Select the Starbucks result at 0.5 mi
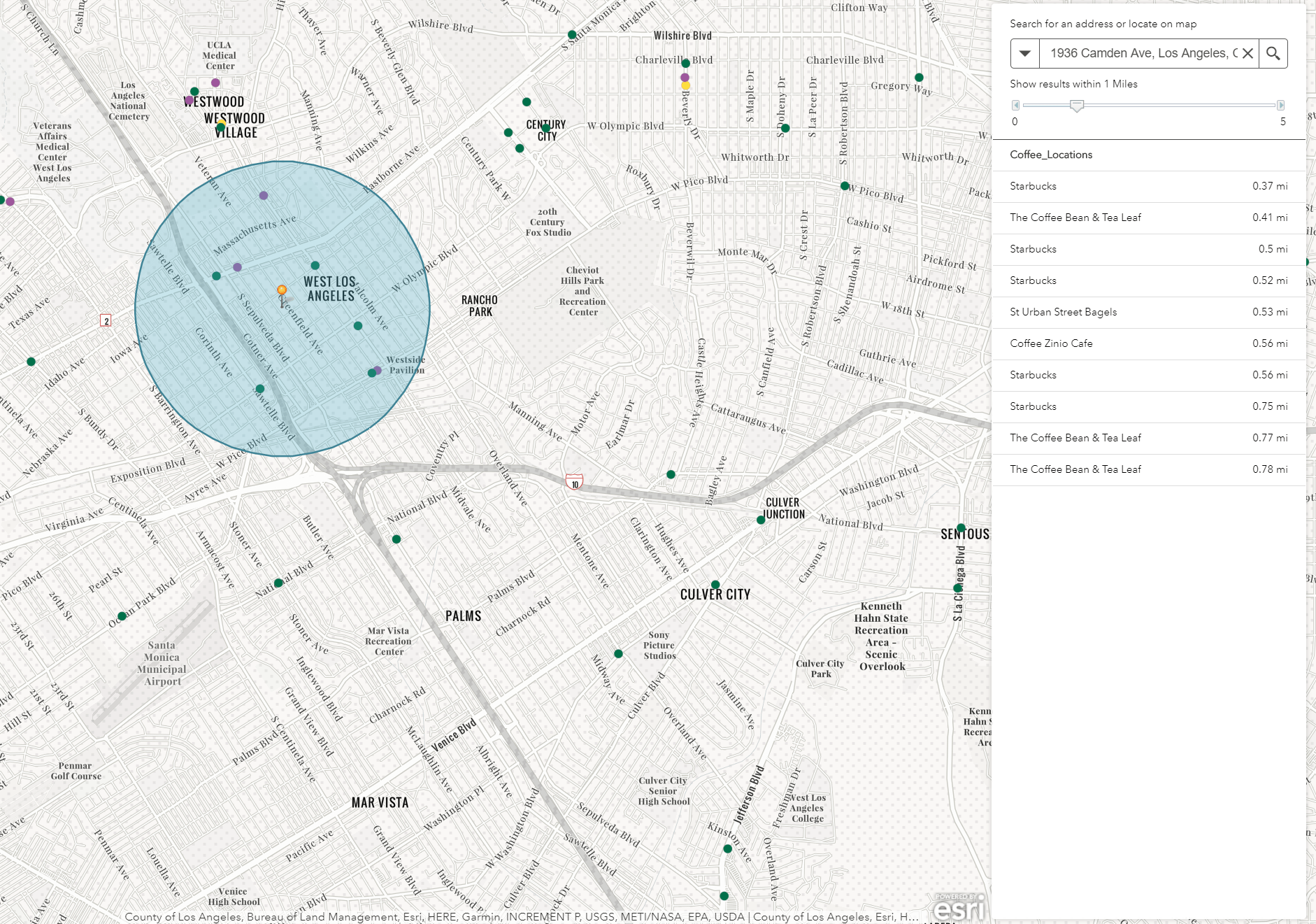The image size is (1316, 924). [1149, 250]
